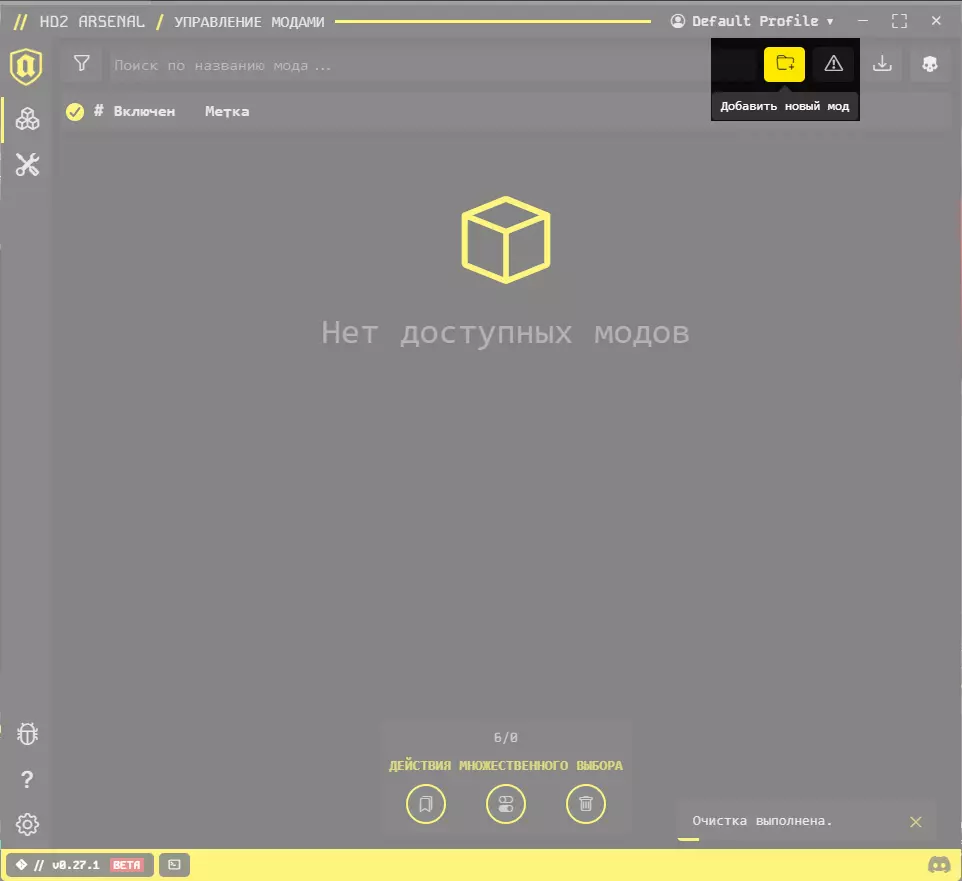Viewport: 962px width, 881px height.
Task: Click the Очистка выполнена notification text
Action: (x=762, y=821)
